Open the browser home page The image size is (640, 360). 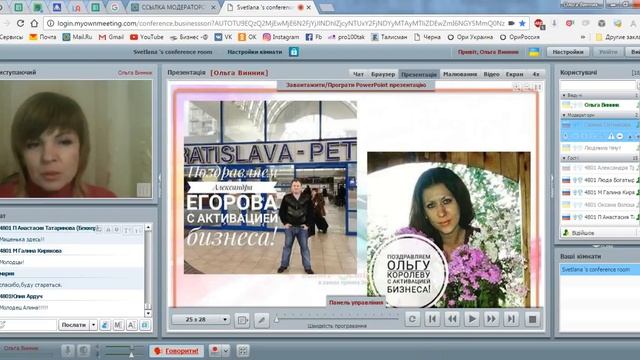point(34,23)
